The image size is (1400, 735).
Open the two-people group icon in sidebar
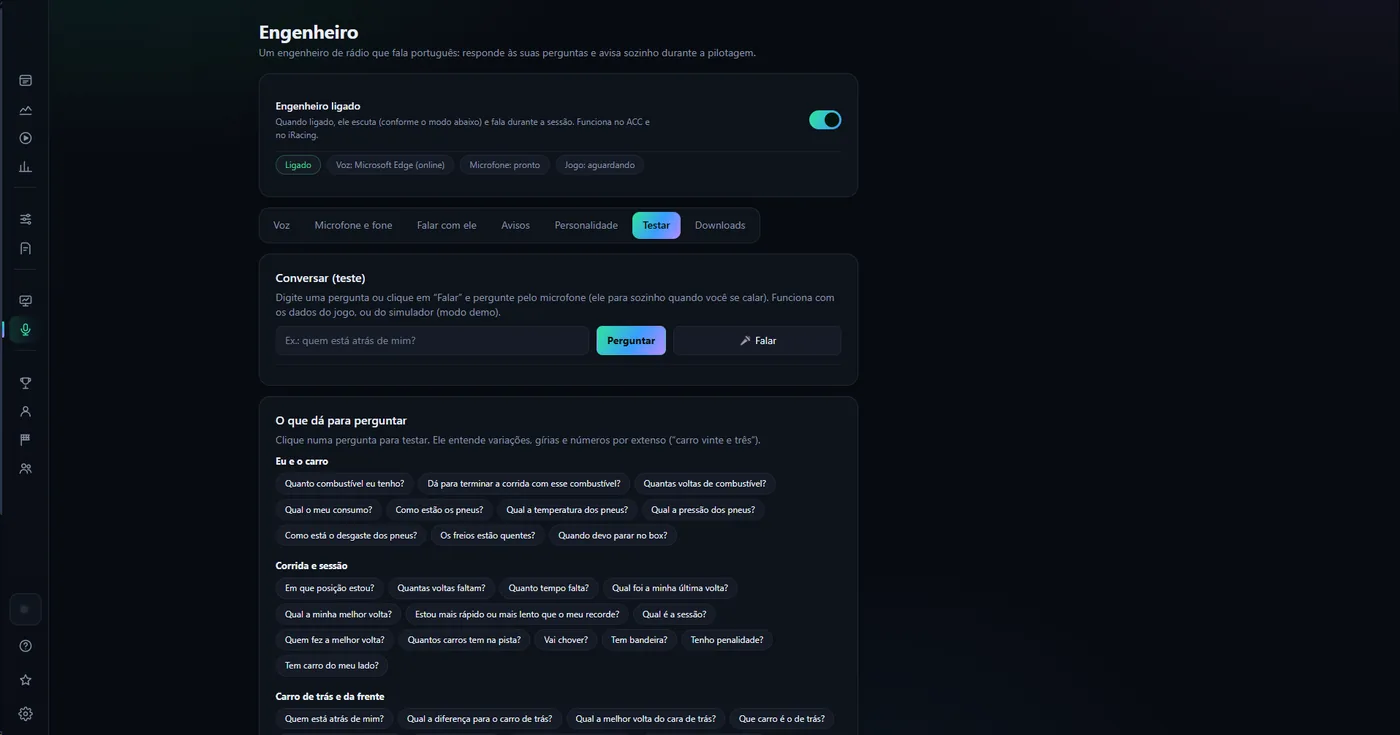[x=25, y=469]
